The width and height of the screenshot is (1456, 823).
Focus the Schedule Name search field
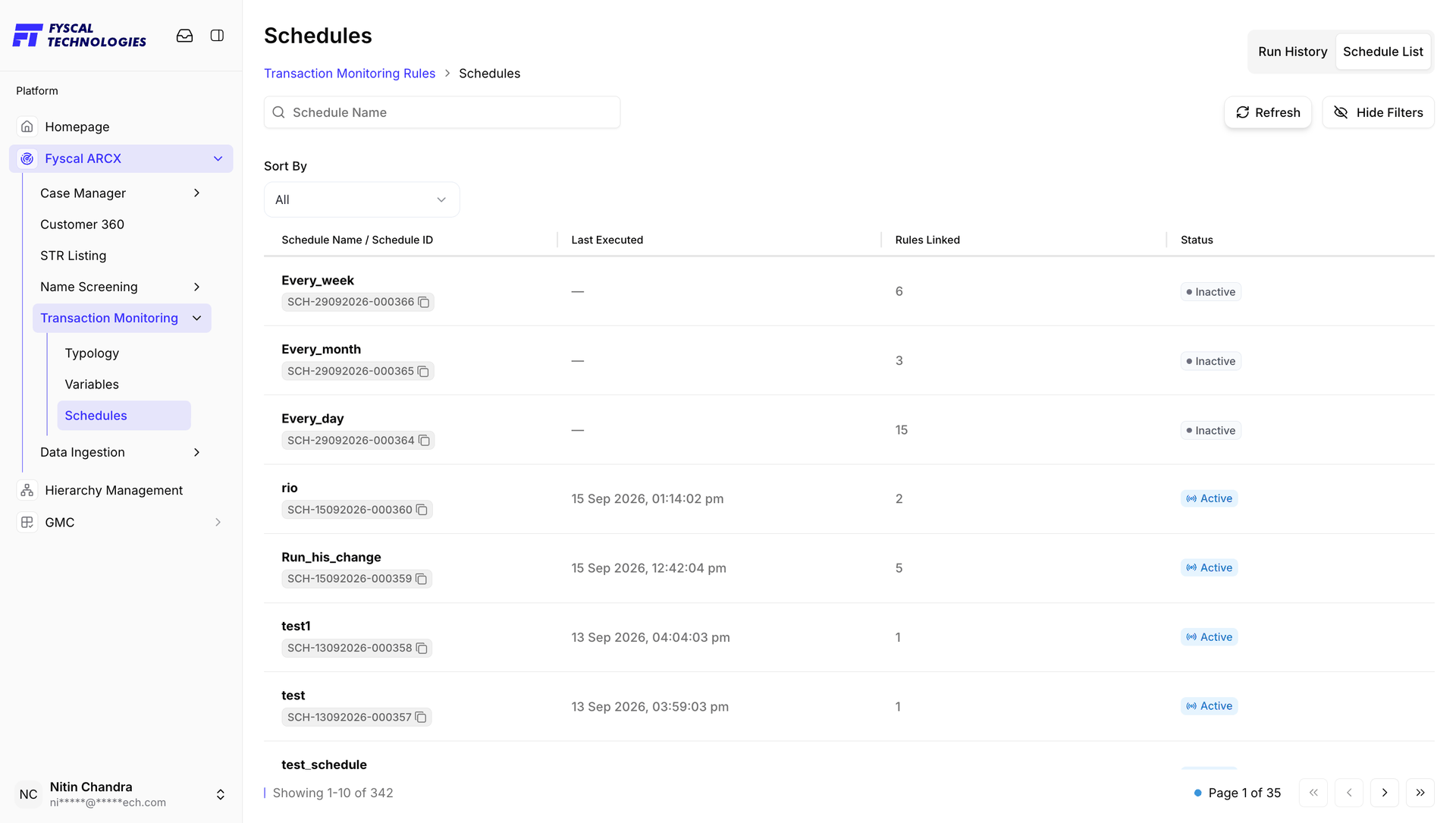(442, 112)
